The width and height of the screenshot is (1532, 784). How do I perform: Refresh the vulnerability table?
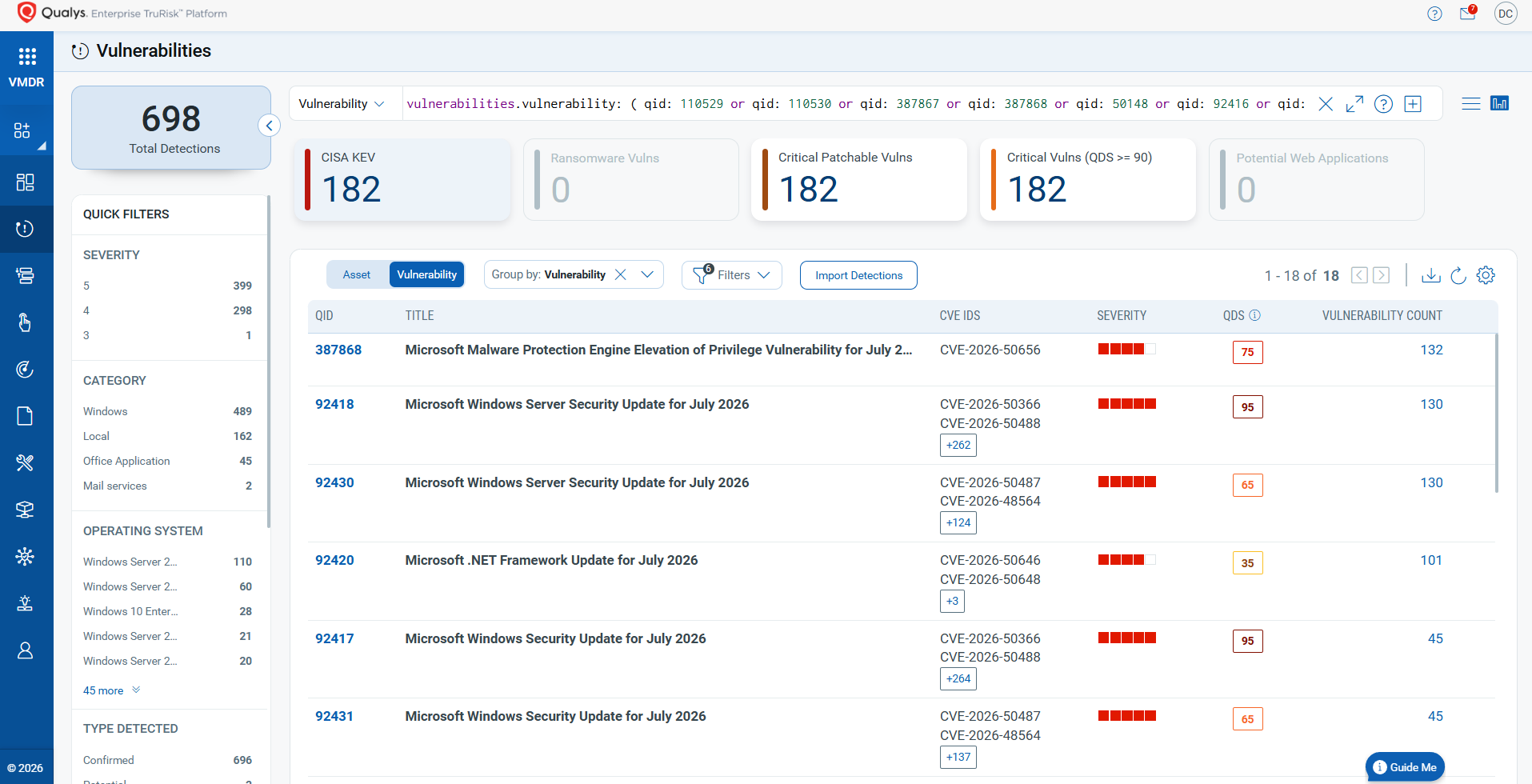pyautogui.click(x=1458, y=275)
